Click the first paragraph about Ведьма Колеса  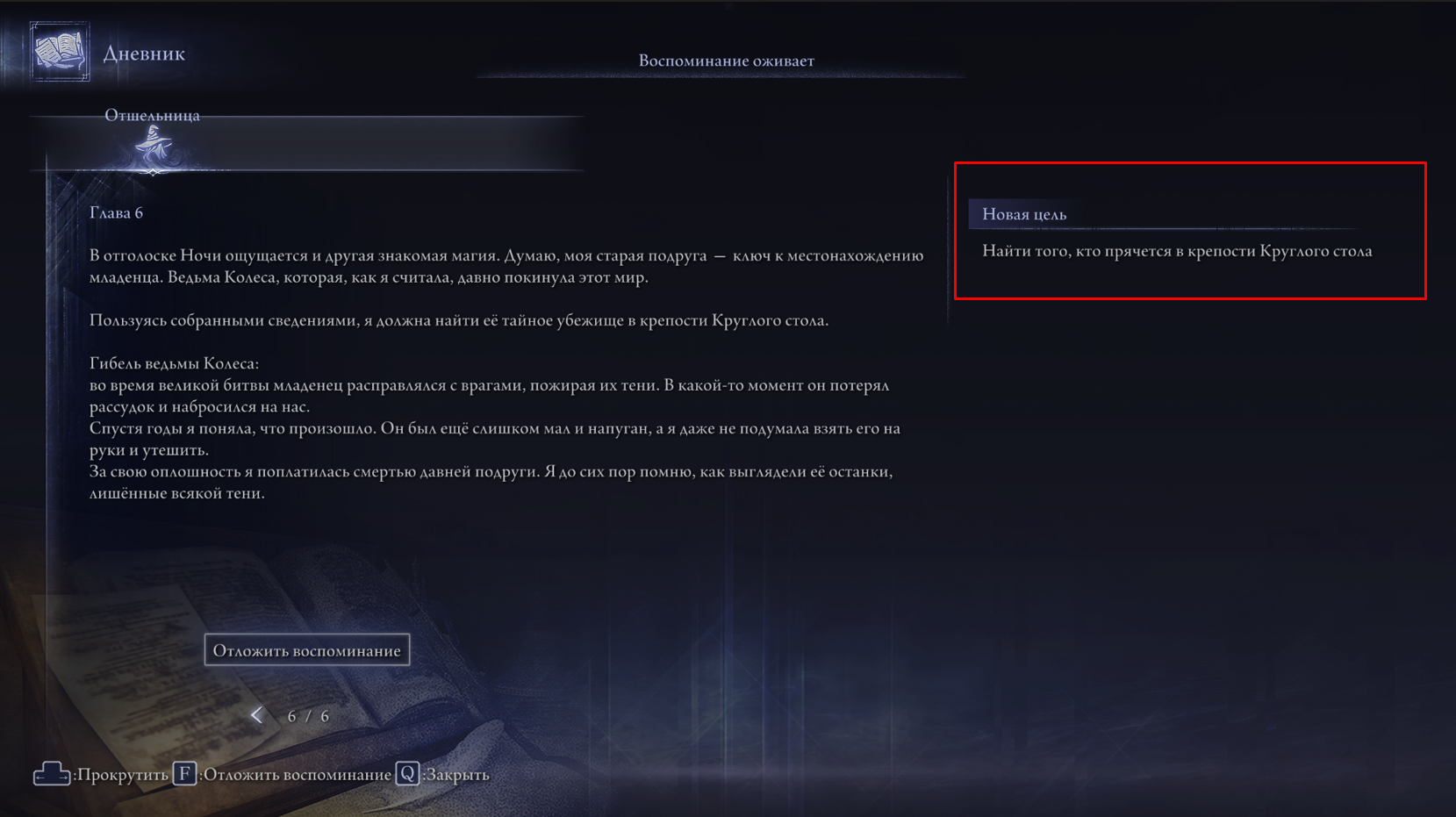(x=506, y=266)
